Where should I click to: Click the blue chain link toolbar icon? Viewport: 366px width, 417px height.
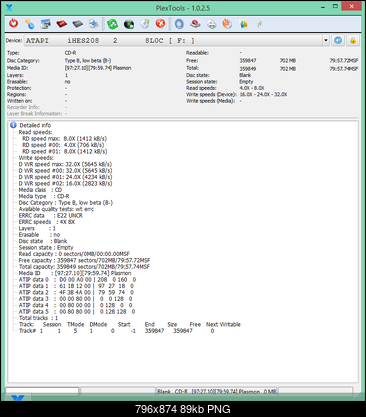point(30,24)
